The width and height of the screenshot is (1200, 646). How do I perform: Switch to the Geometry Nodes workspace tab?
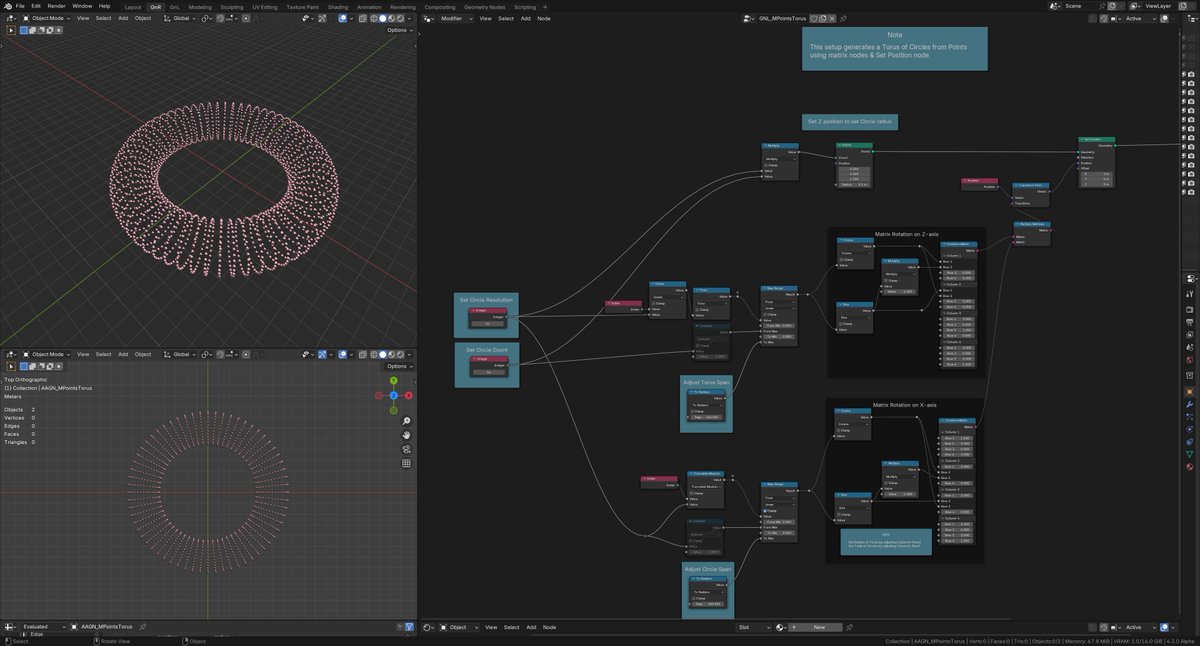click(x=484, y=6)
